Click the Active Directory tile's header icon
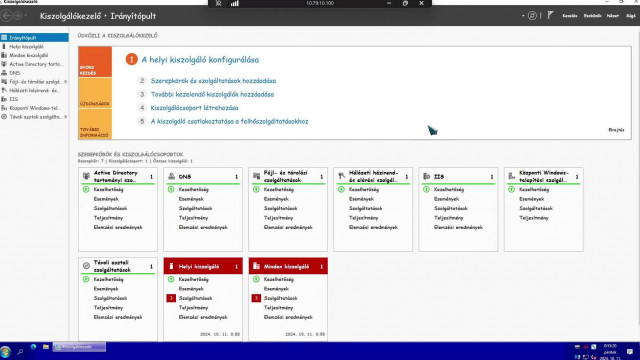The width and height of the screenshot is (640, 360). click(x=86, y=176)
